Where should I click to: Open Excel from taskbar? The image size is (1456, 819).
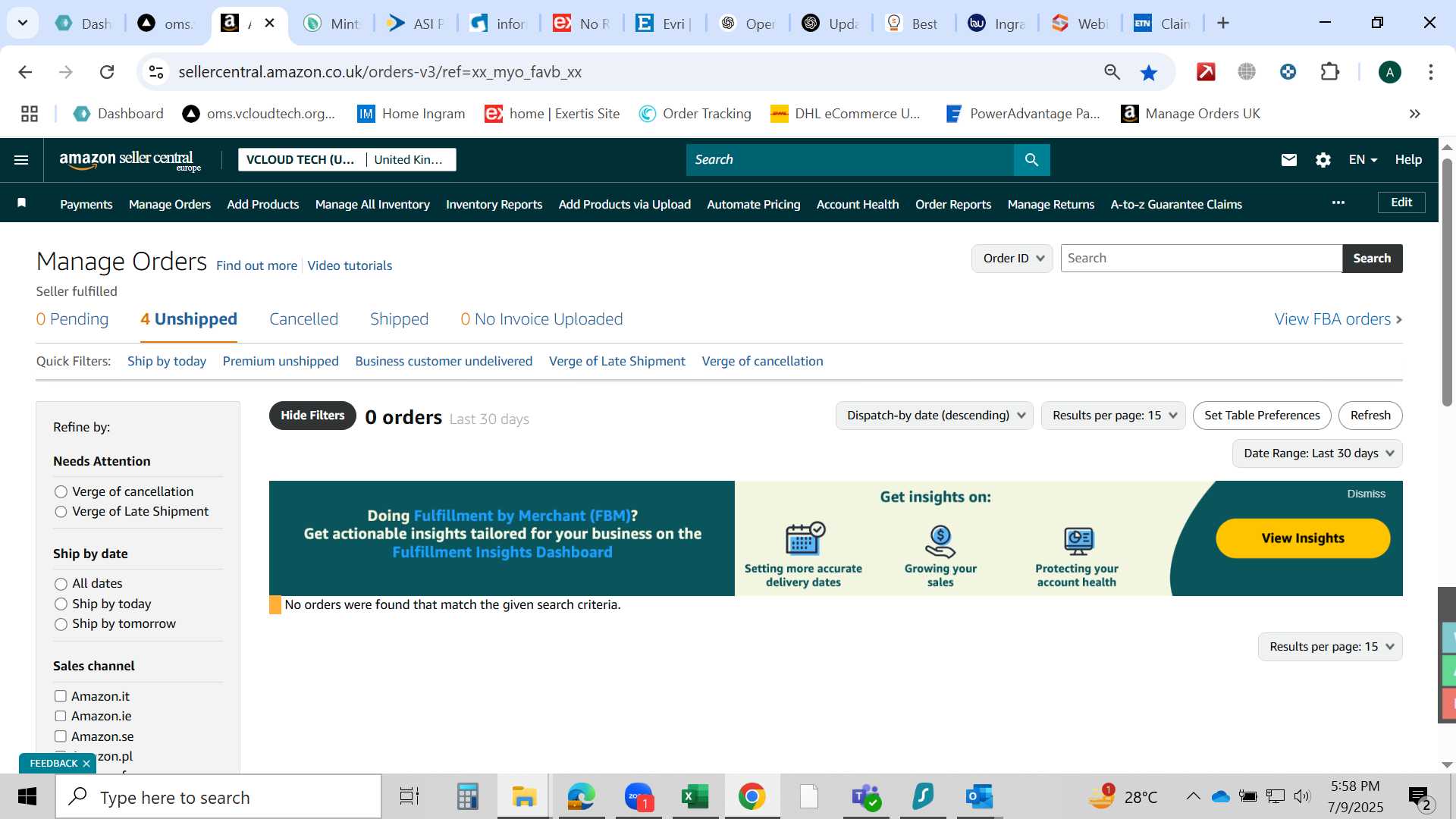[x=695, y=797]
